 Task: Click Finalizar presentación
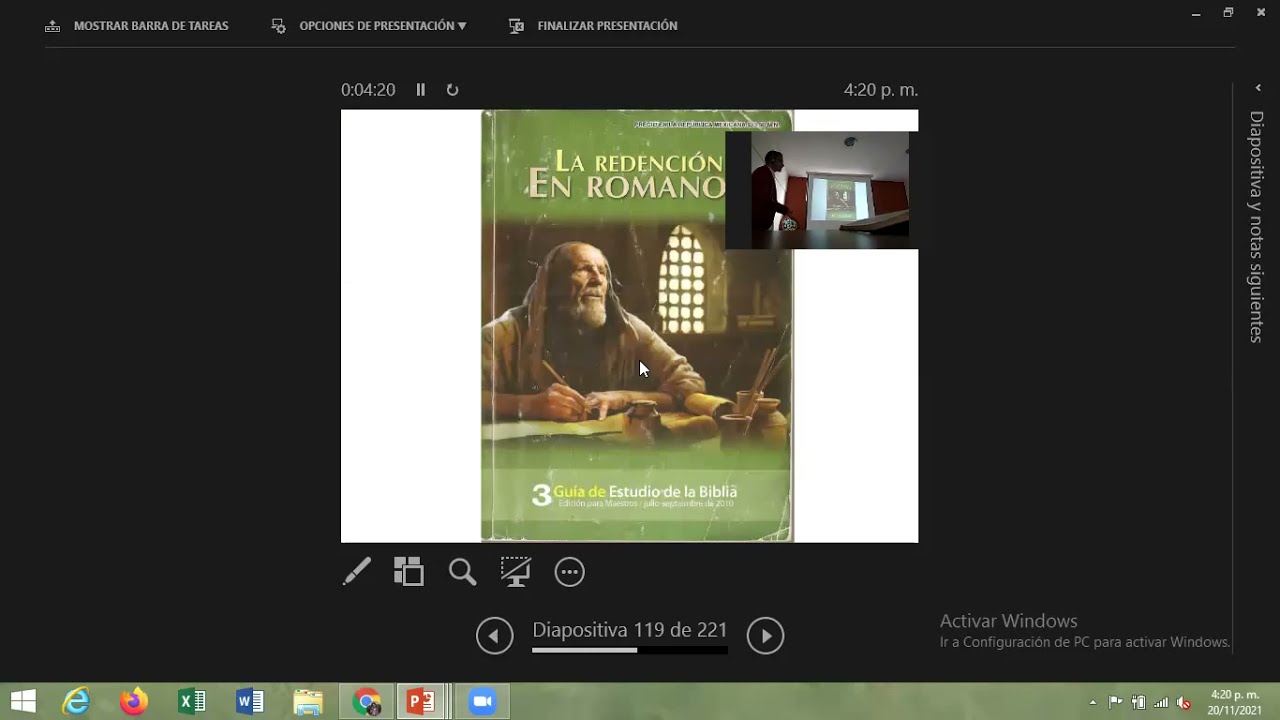pyautogui.click(x=593, y=26)
